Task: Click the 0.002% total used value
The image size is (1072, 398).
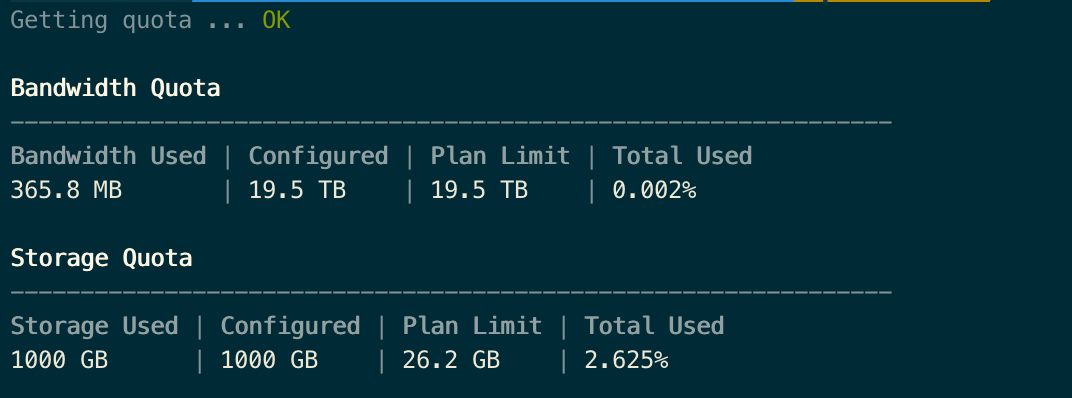Action: point(654,190)
